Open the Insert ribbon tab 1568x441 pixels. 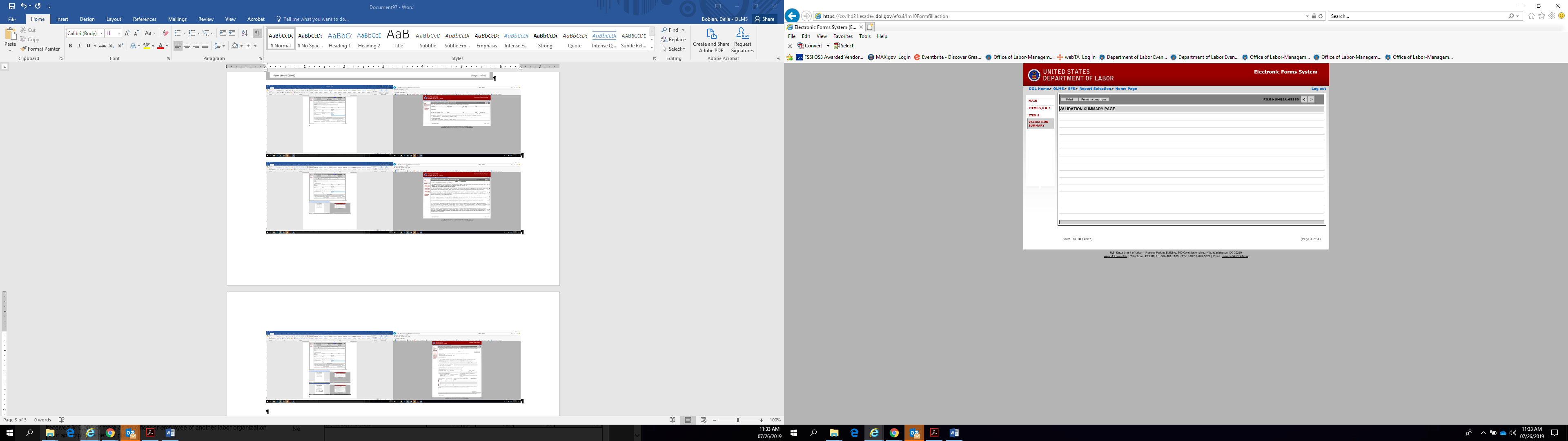[x=62, y=20]
